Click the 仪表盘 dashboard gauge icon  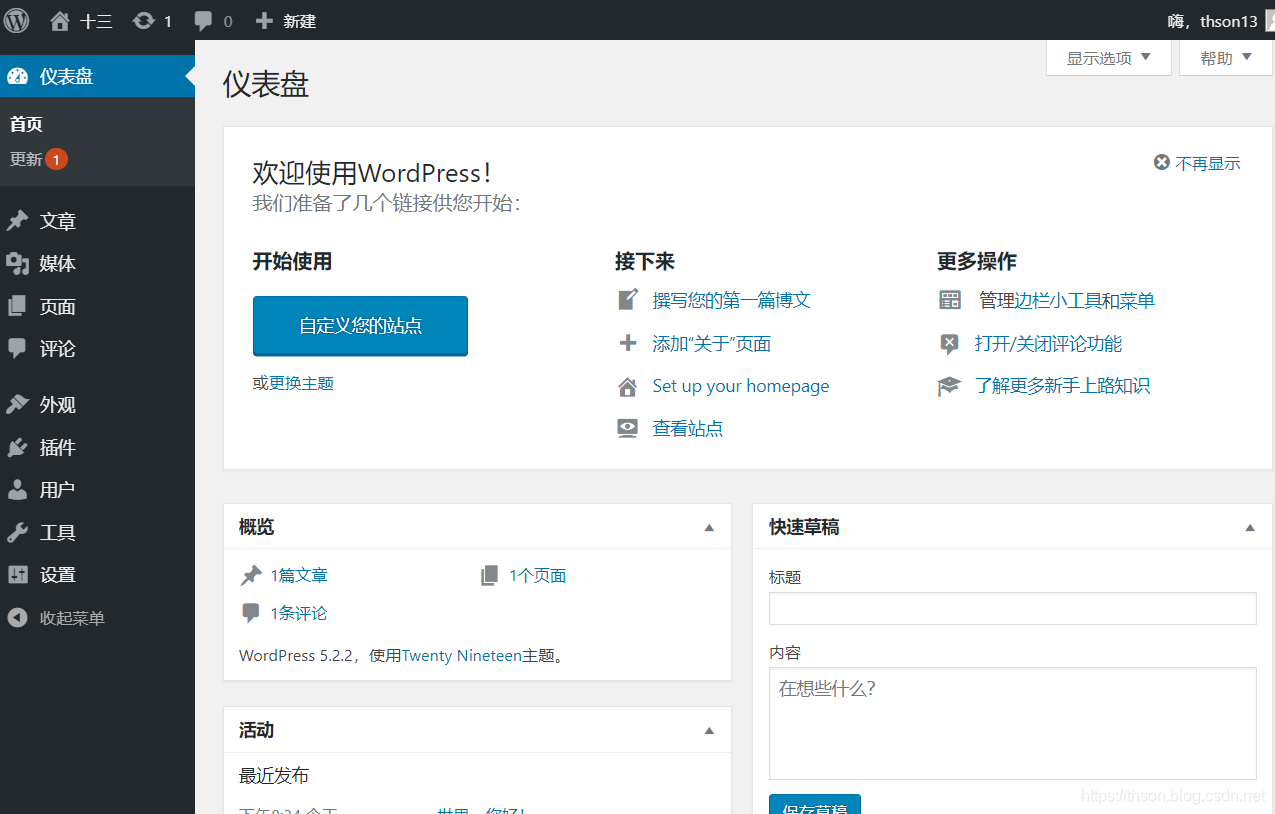point(17,76)
